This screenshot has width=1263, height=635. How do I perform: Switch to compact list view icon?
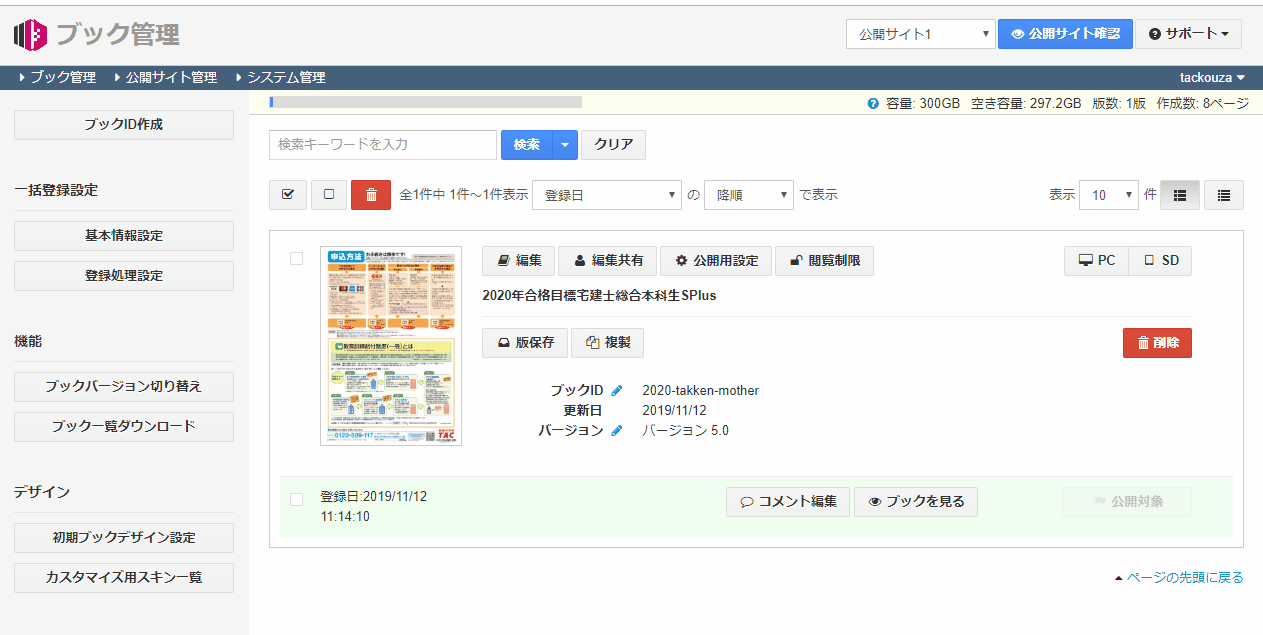[1223, 196]
